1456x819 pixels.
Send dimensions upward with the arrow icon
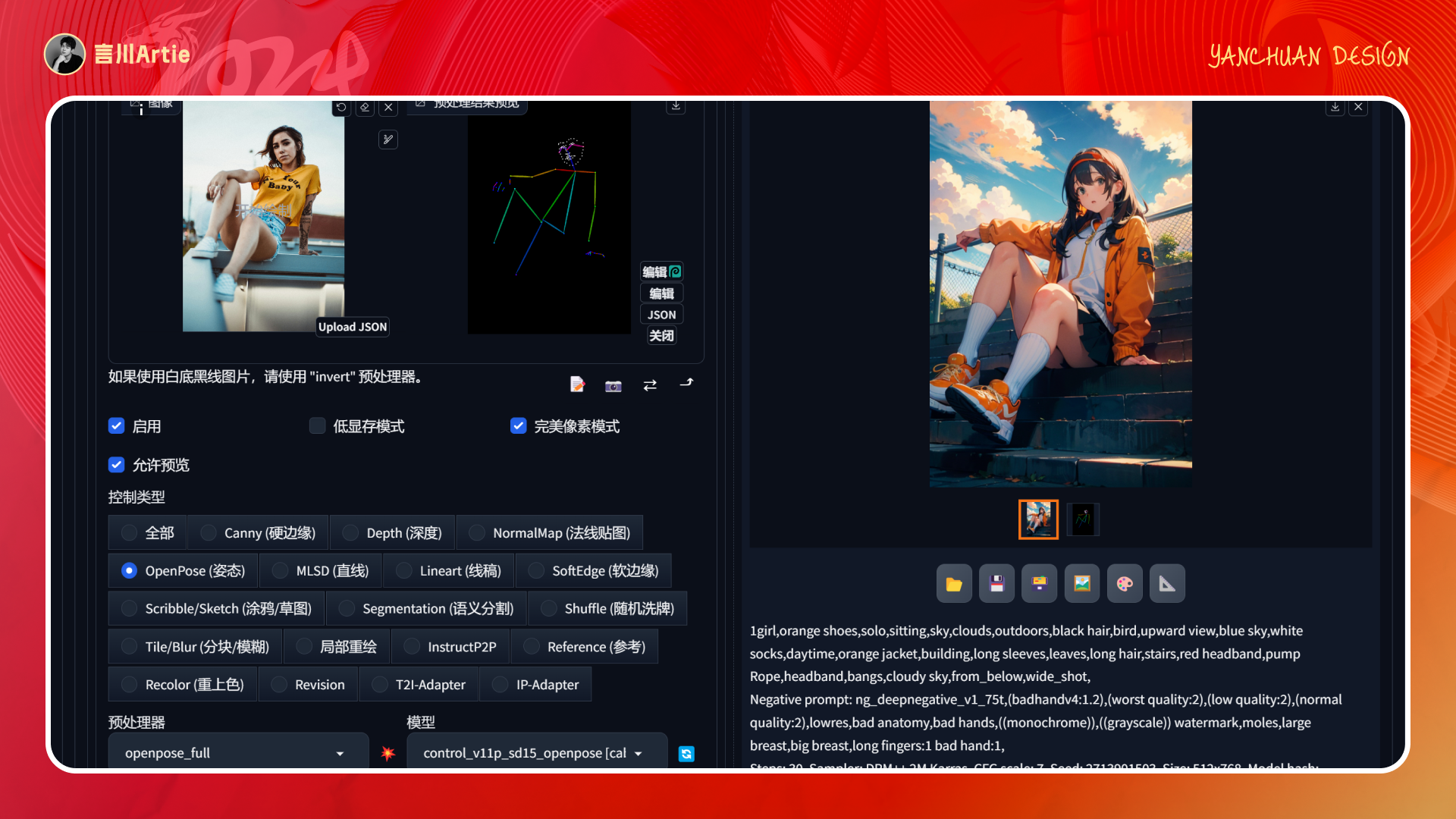tap(686, 384)
